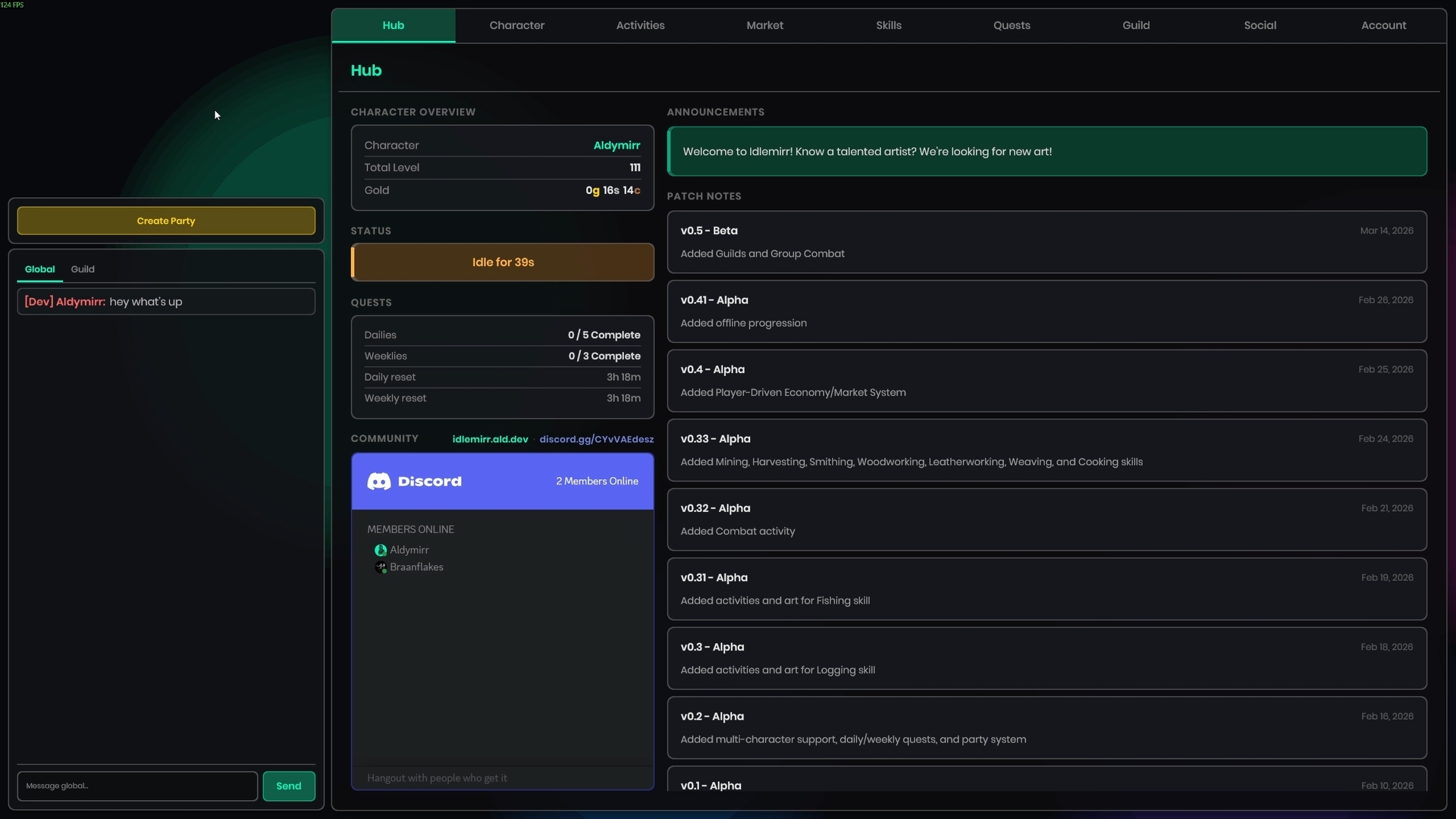Focus the Message global input field

(137, 786)
